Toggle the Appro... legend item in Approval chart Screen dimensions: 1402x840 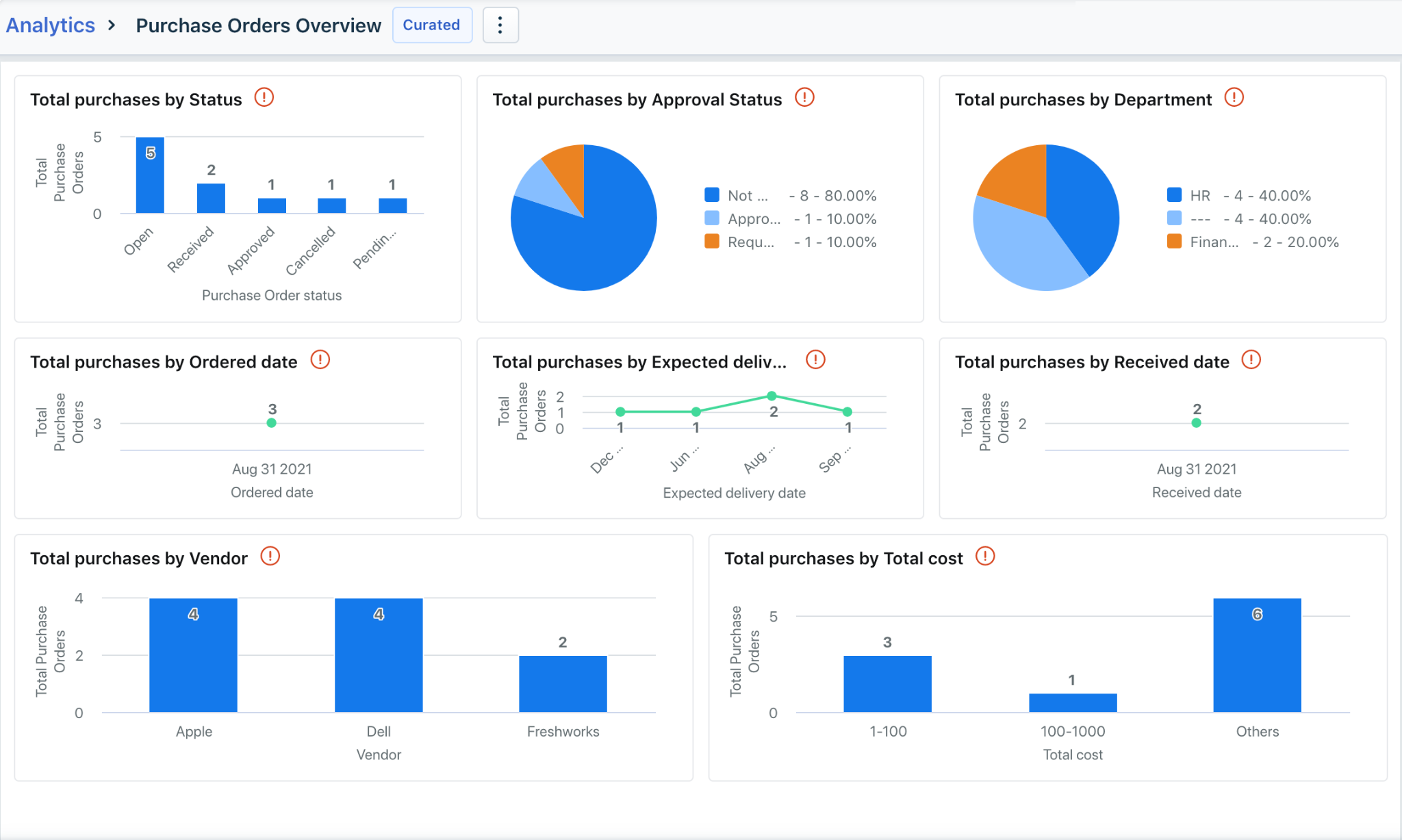[753, 219]
